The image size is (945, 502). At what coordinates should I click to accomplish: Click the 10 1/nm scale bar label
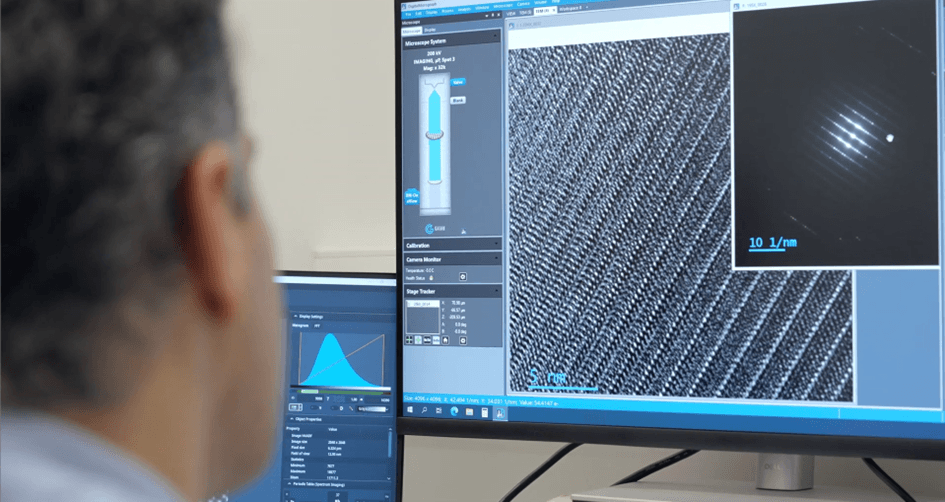pyautogui.click(x=773, y=242)
